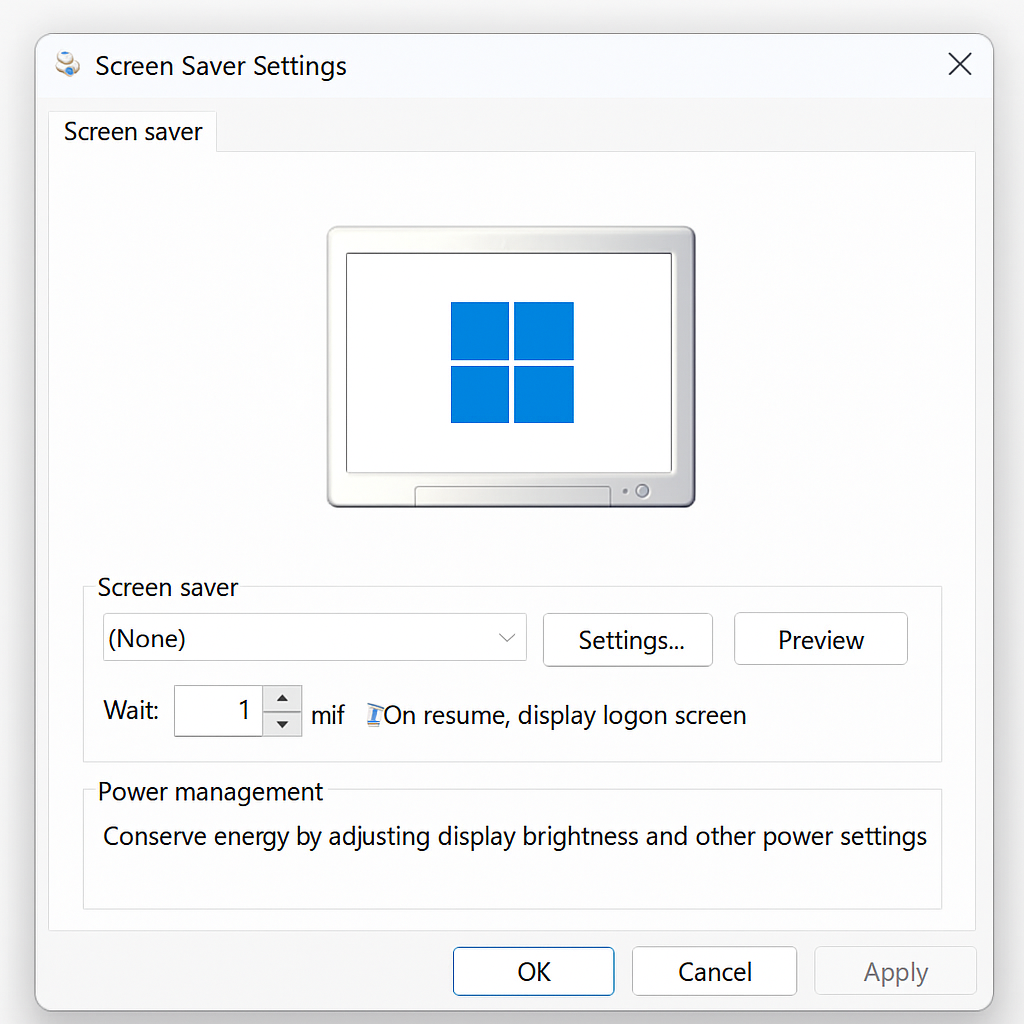The height and width of the screenshot is (1024, 1024).
Task: Click Preview to test the screen saver
Action: pyautogui.click(x=820, y=638)
